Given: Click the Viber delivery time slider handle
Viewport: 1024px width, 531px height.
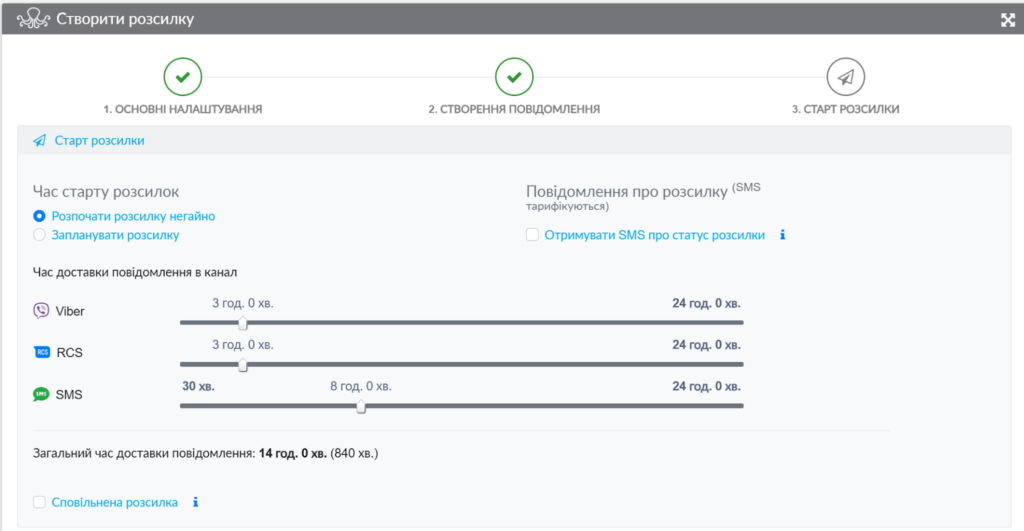Looking at the screenshot, I should [242, 323].
